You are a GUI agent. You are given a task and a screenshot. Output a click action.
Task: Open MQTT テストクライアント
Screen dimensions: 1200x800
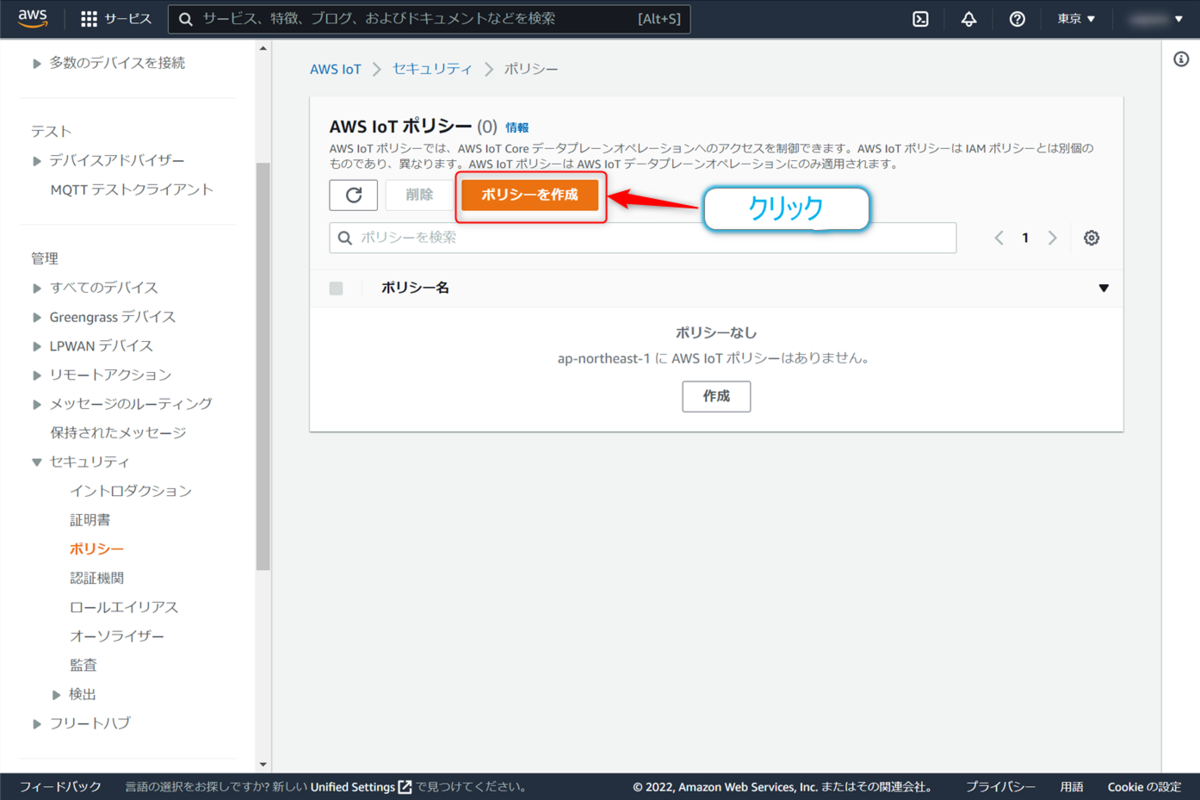click(131, 190)
